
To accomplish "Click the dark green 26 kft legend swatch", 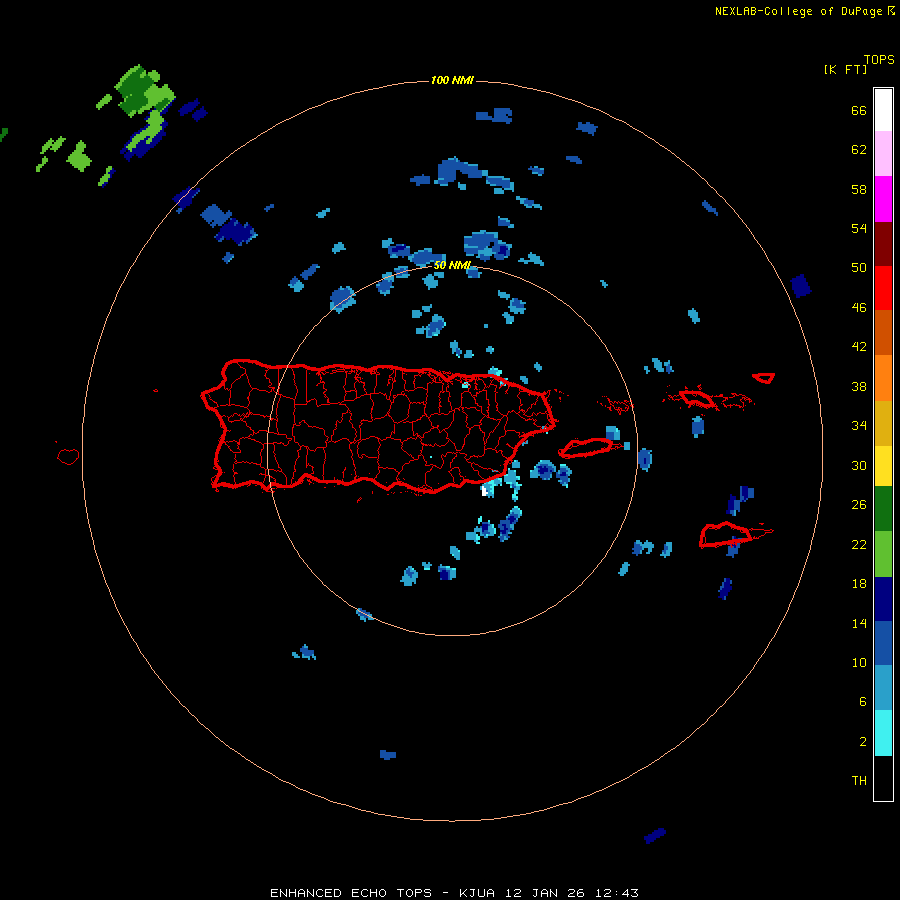I will [883, 509].
